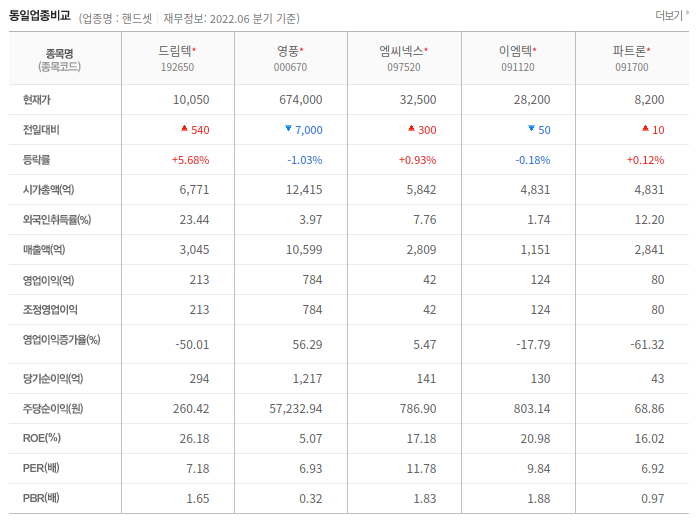This screenshot has height=522, width=696.
Task: Click the +5.68% change rate
Action: 190,160
